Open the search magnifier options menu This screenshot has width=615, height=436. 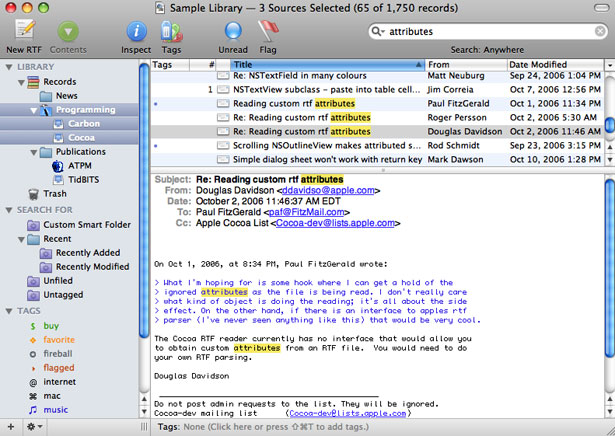378,31
